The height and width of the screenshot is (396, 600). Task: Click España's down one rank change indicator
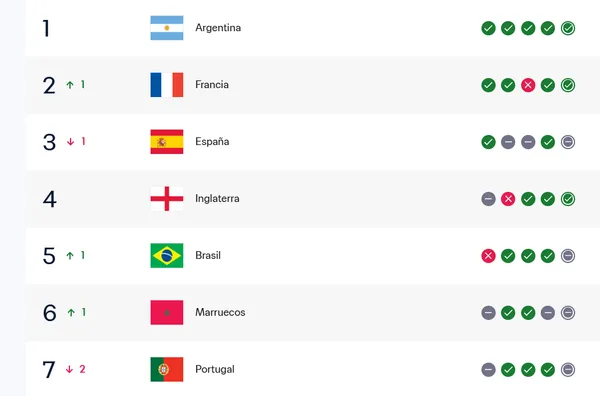pyautogui.click(x=75, y=142)
